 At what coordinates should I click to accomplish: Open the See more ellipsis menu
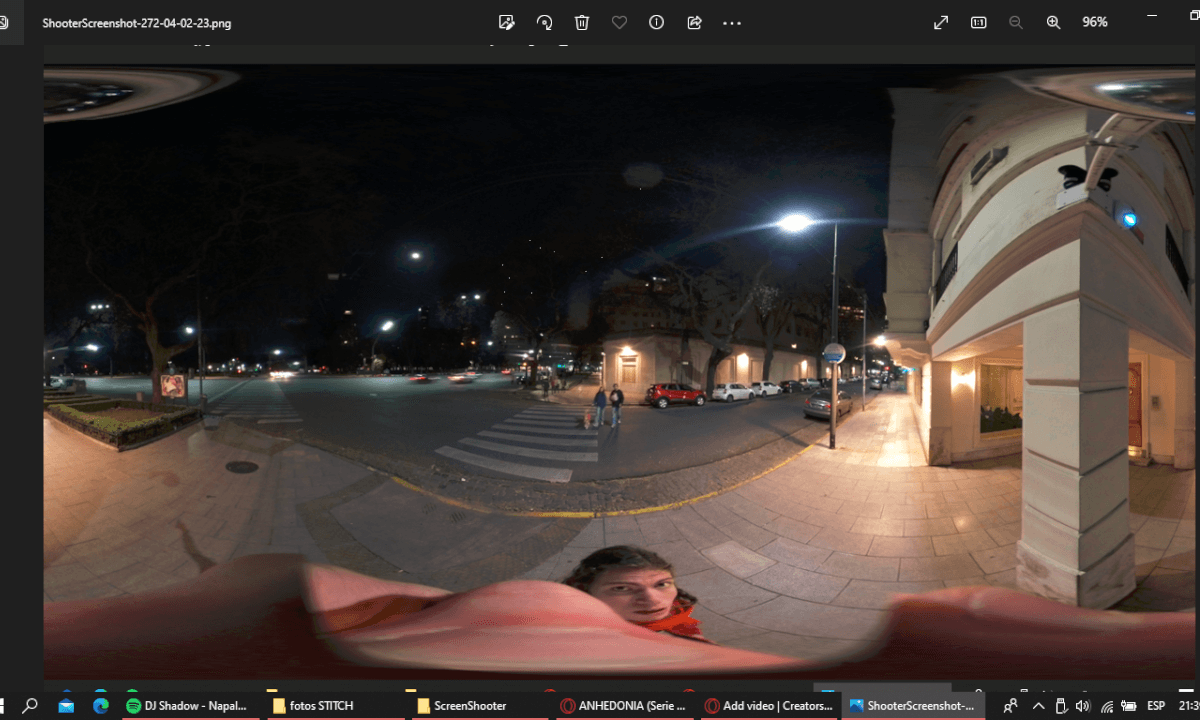(732, 22)
